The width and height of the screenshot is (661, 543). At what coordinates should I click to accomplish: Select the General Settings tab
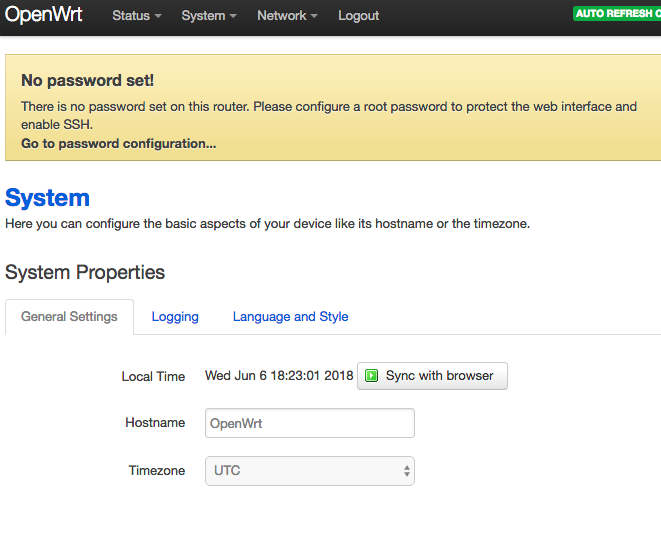(x=69, y=317)
